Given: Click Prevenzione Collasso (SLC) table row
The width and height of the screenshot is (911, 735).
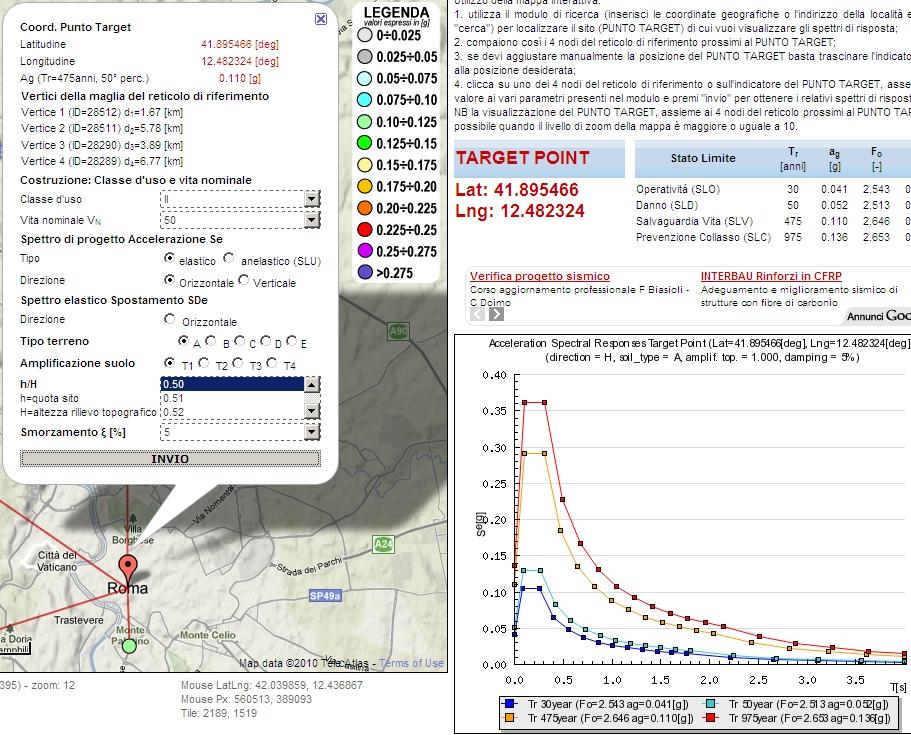Looking at the screenshot, I should tap(773, 237).
